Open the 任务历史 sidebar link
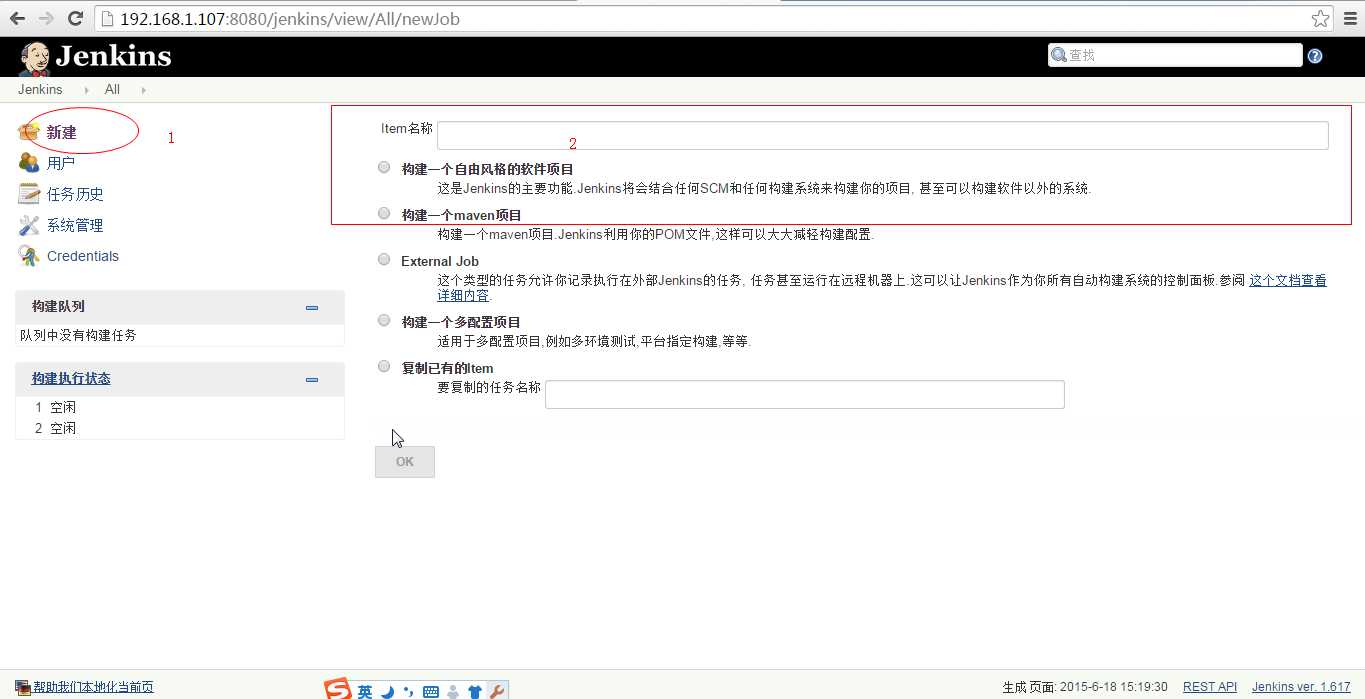 pyautogui.click(x=75, y=194)
